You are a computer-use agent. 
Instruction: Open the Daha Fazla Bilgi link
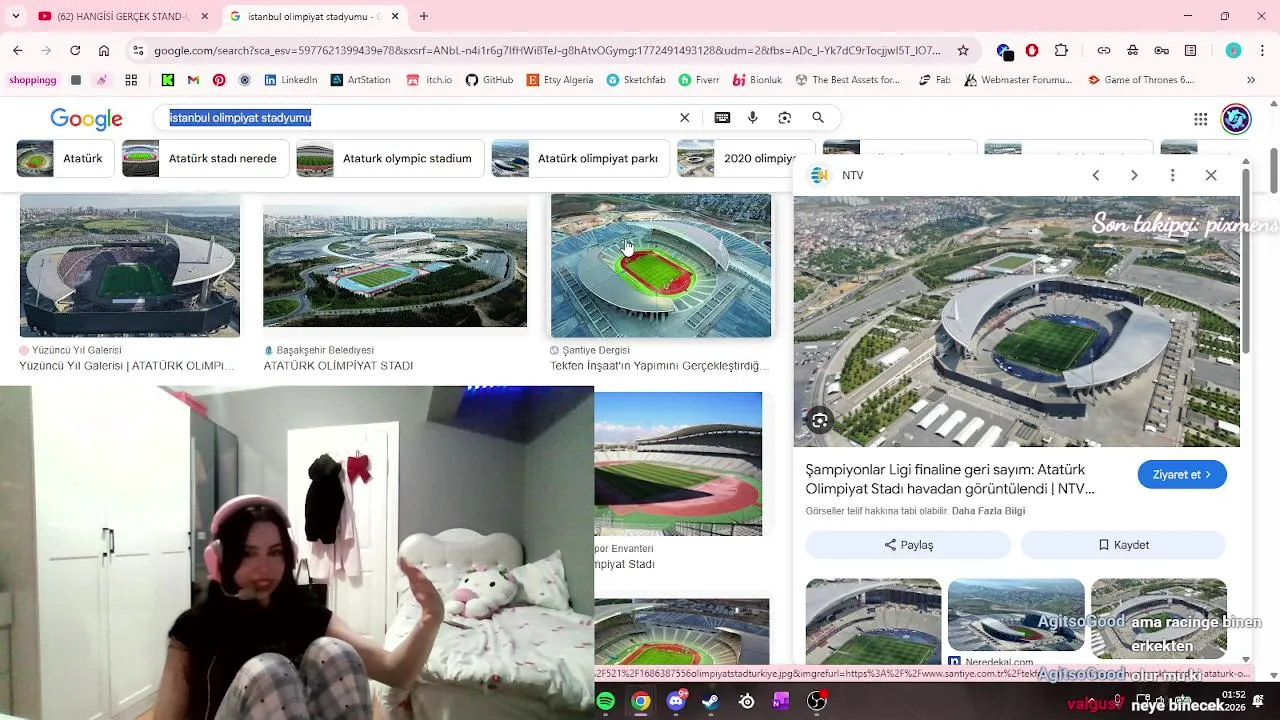[x=988, y=511]
